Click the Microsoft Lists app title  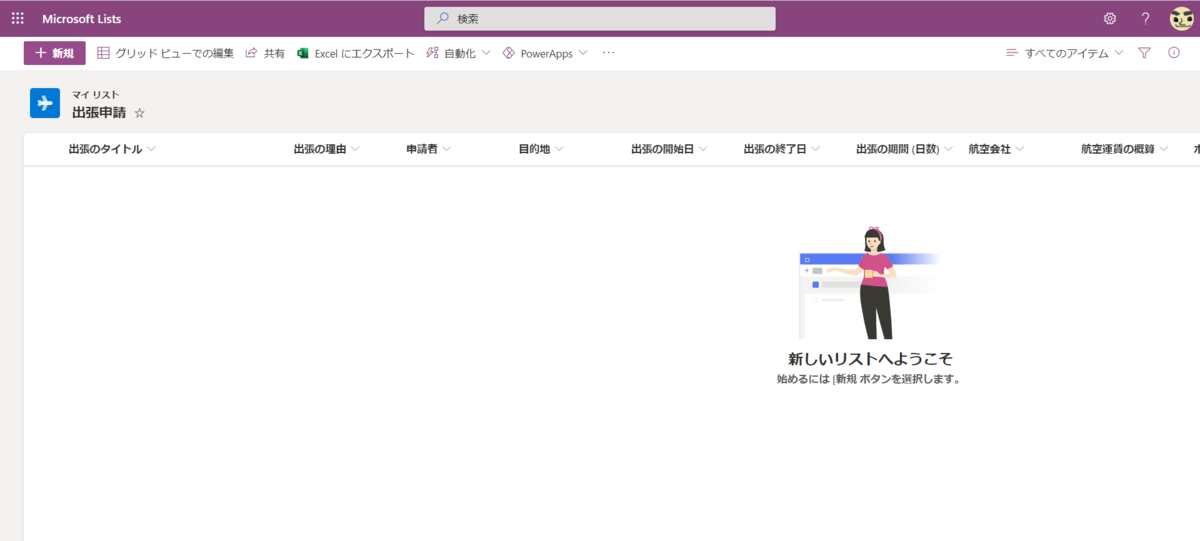click(82, 18)
